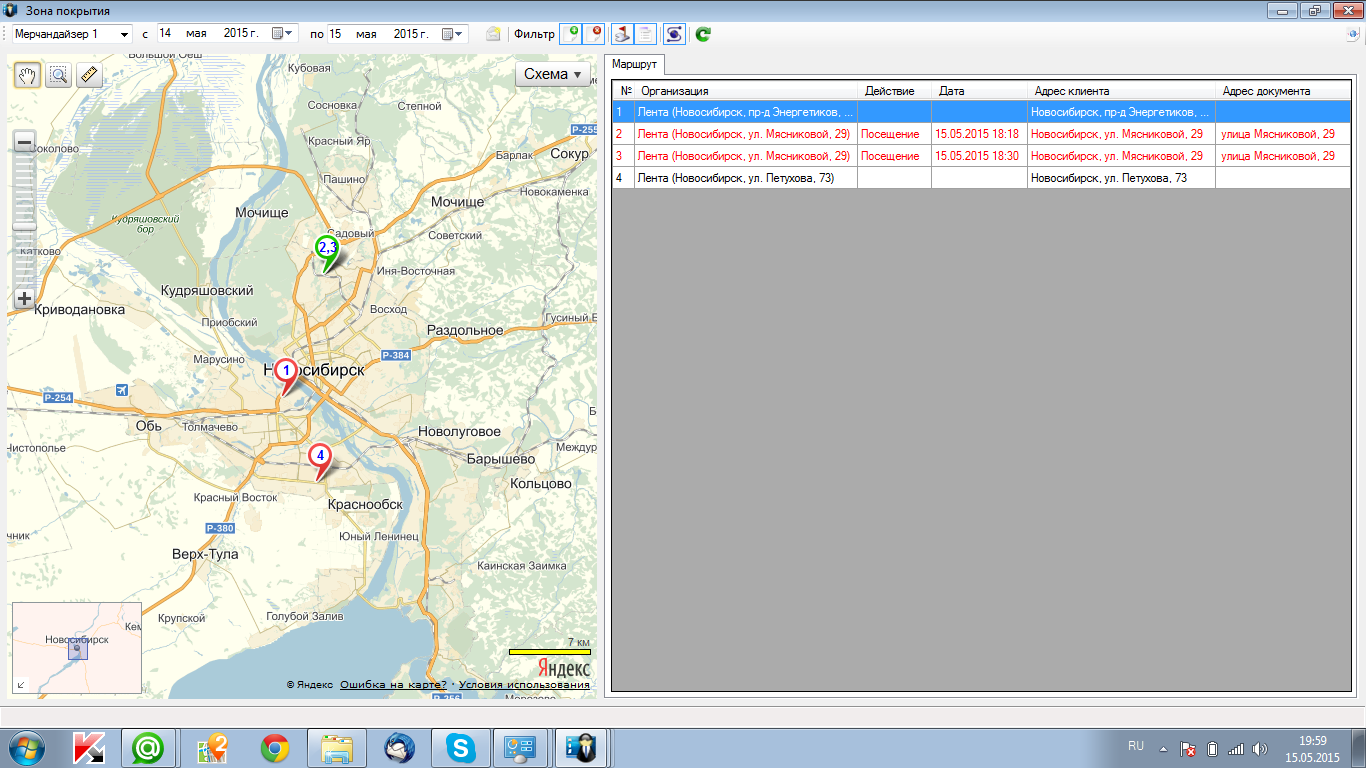Zoom in with the map plus button
This screenshot has height=768, width=1366.
click(x=25, y=298)
